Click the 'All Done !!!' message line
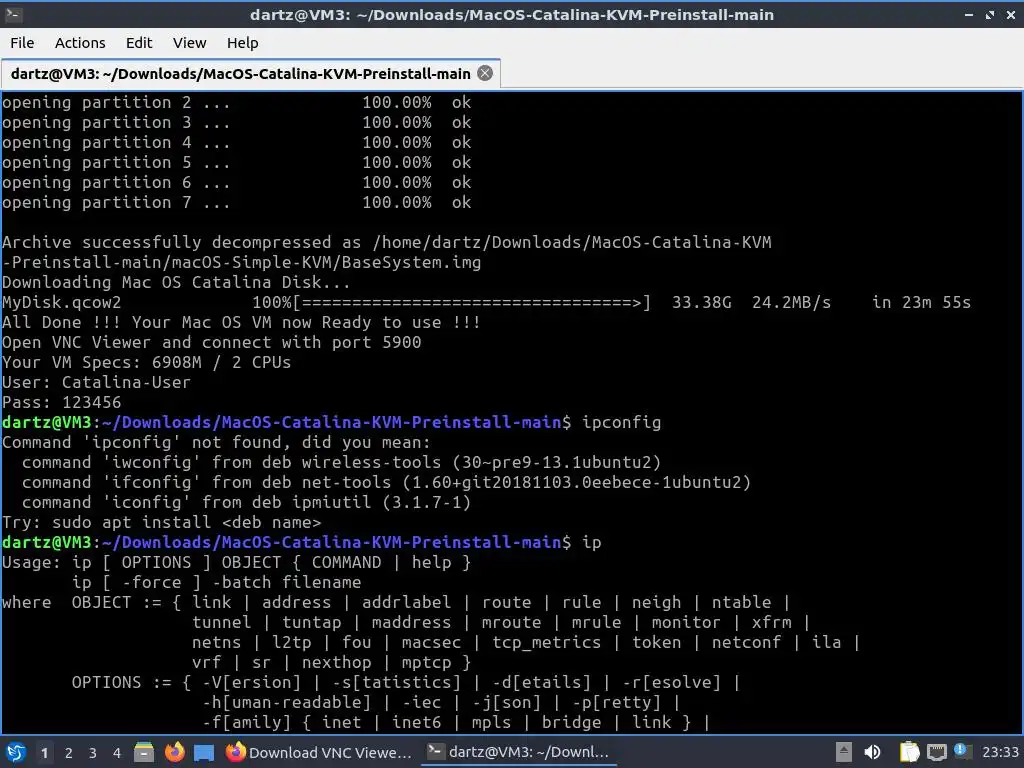 point(241,323)
